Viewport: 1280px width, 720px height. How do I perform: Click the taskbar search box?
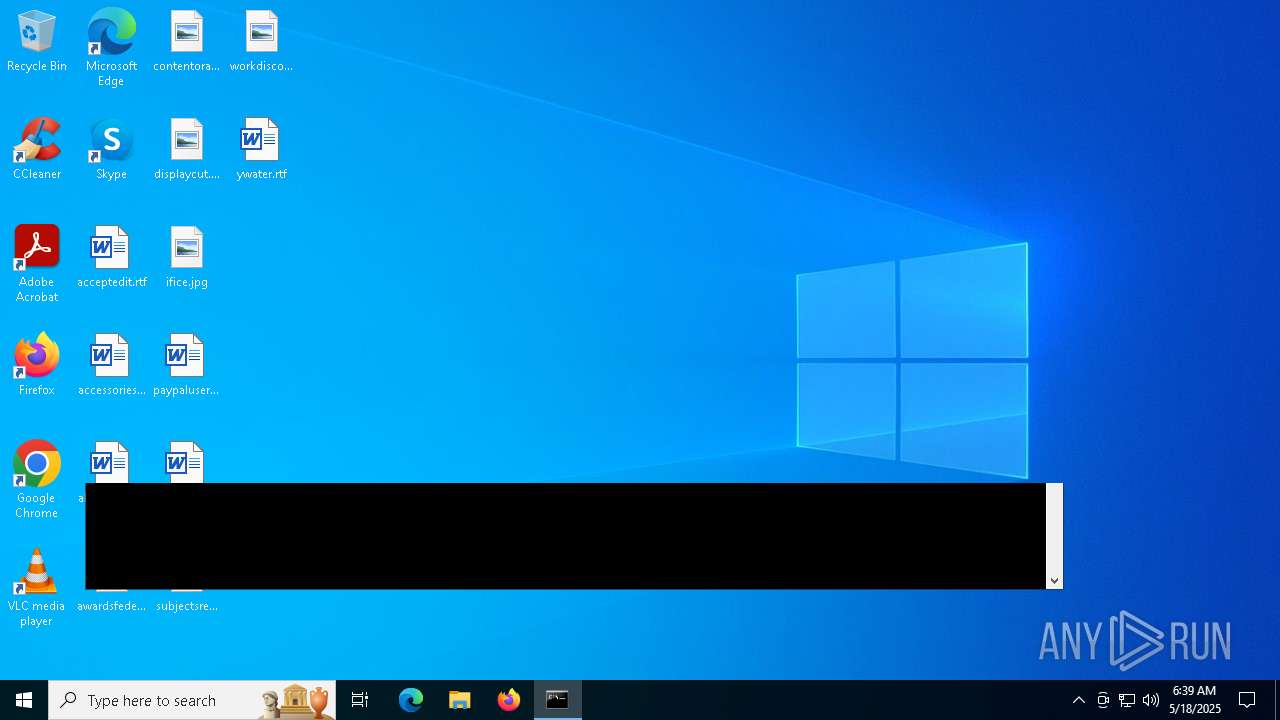pyautogui.click(x=192, y=700)
